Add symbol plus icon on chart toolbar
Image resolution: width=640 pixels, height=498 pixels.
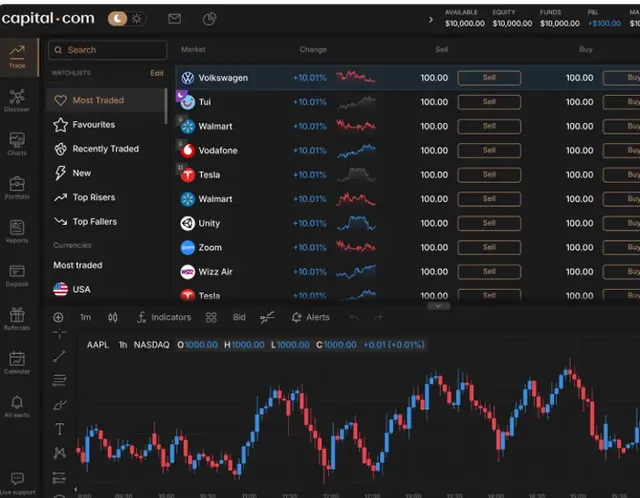[58, 317]
